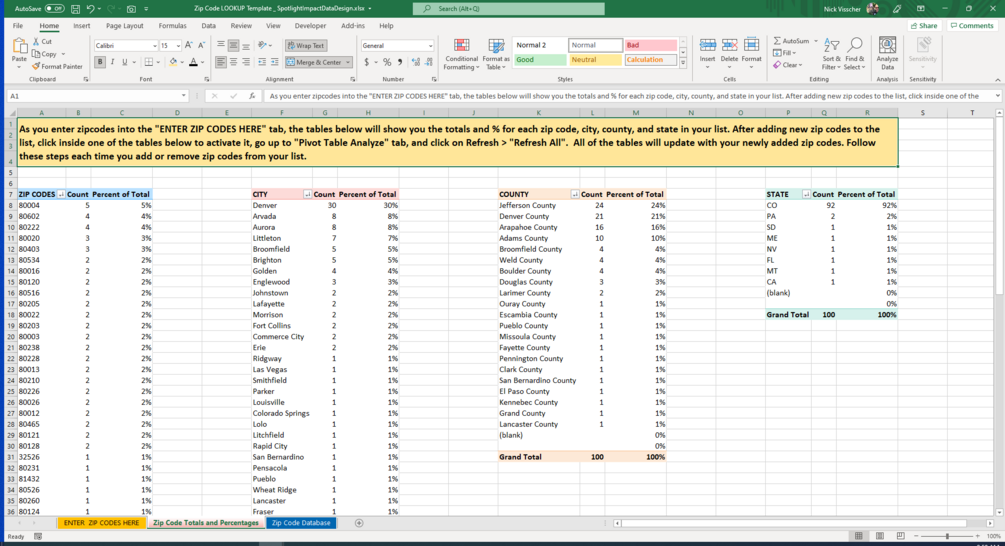
Task: Click Find & Select magnifier icon
Action: coord(854,45)
